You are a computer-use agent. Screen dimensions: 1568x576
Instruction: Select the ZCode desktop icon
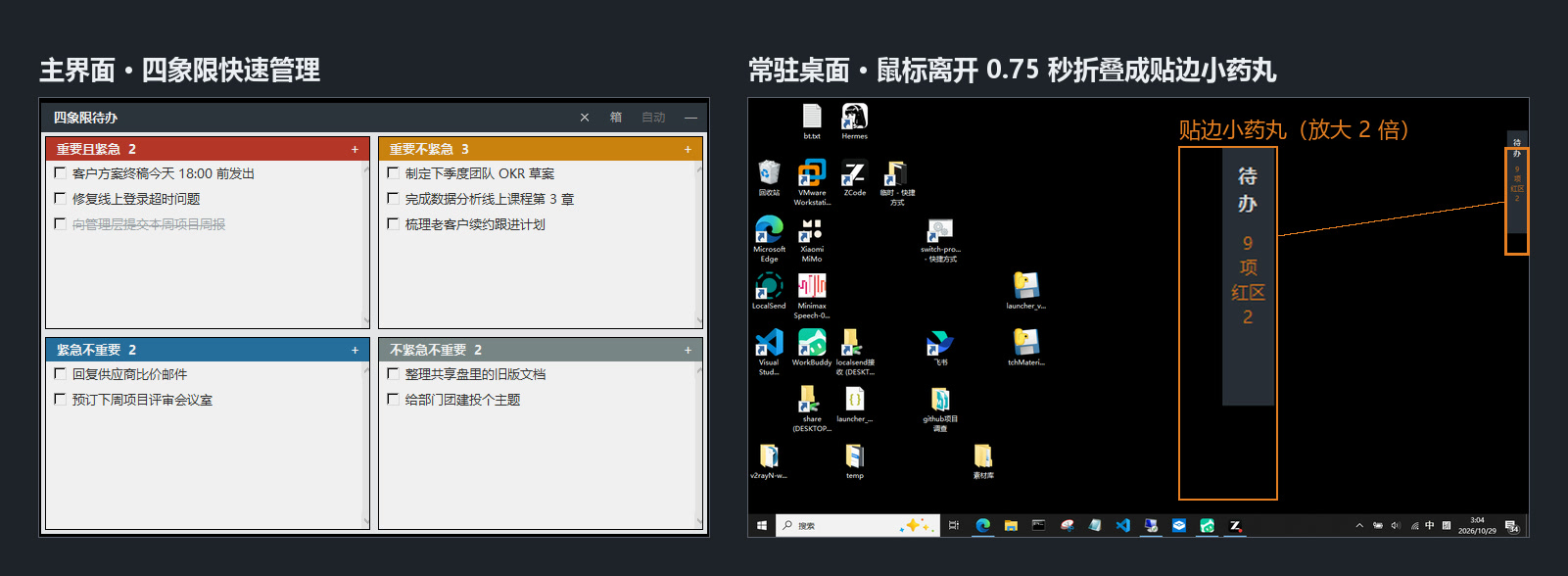854,178
